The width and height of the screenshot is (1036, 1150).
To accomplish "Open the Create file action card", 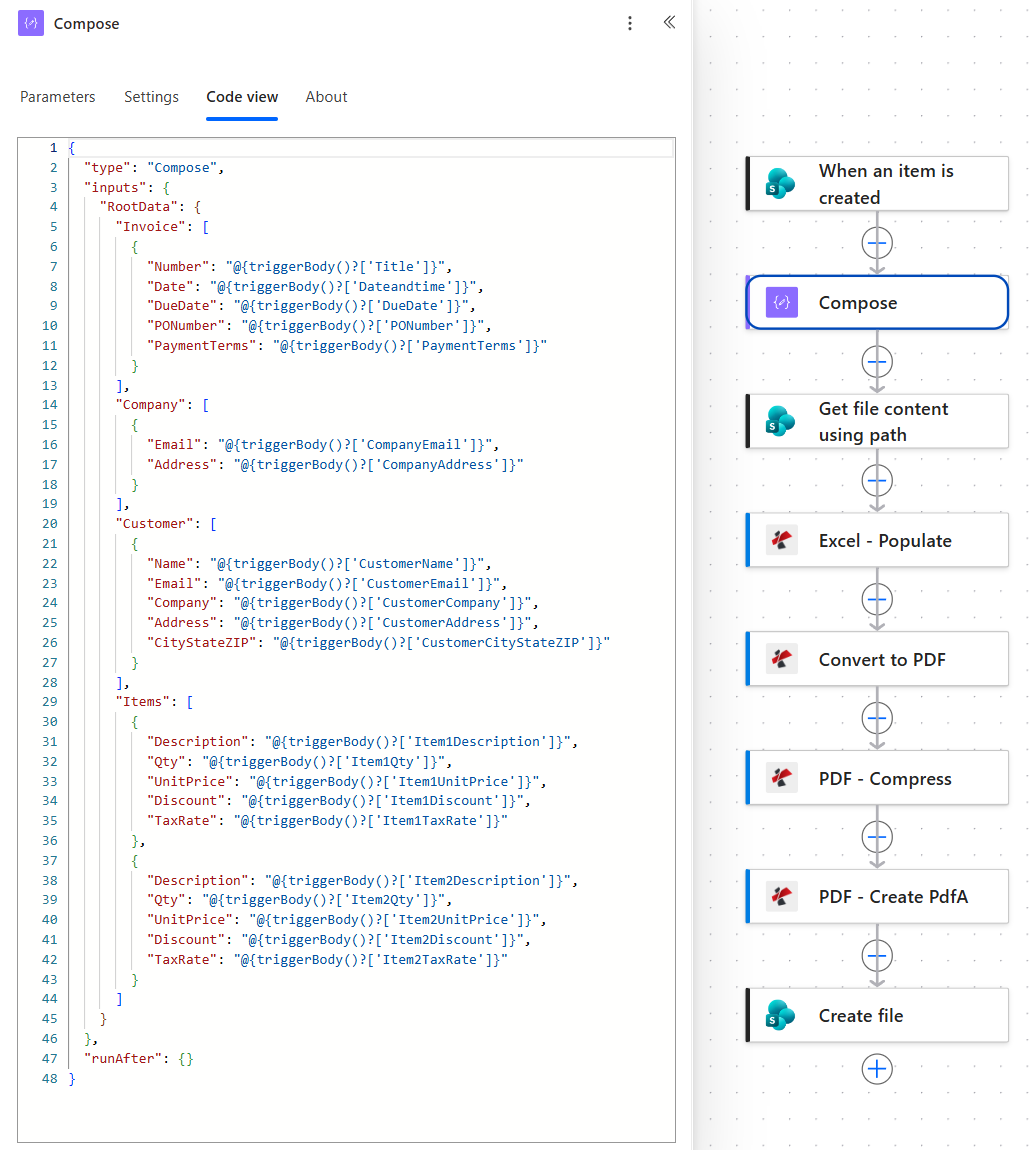I will click(877, 1016).
